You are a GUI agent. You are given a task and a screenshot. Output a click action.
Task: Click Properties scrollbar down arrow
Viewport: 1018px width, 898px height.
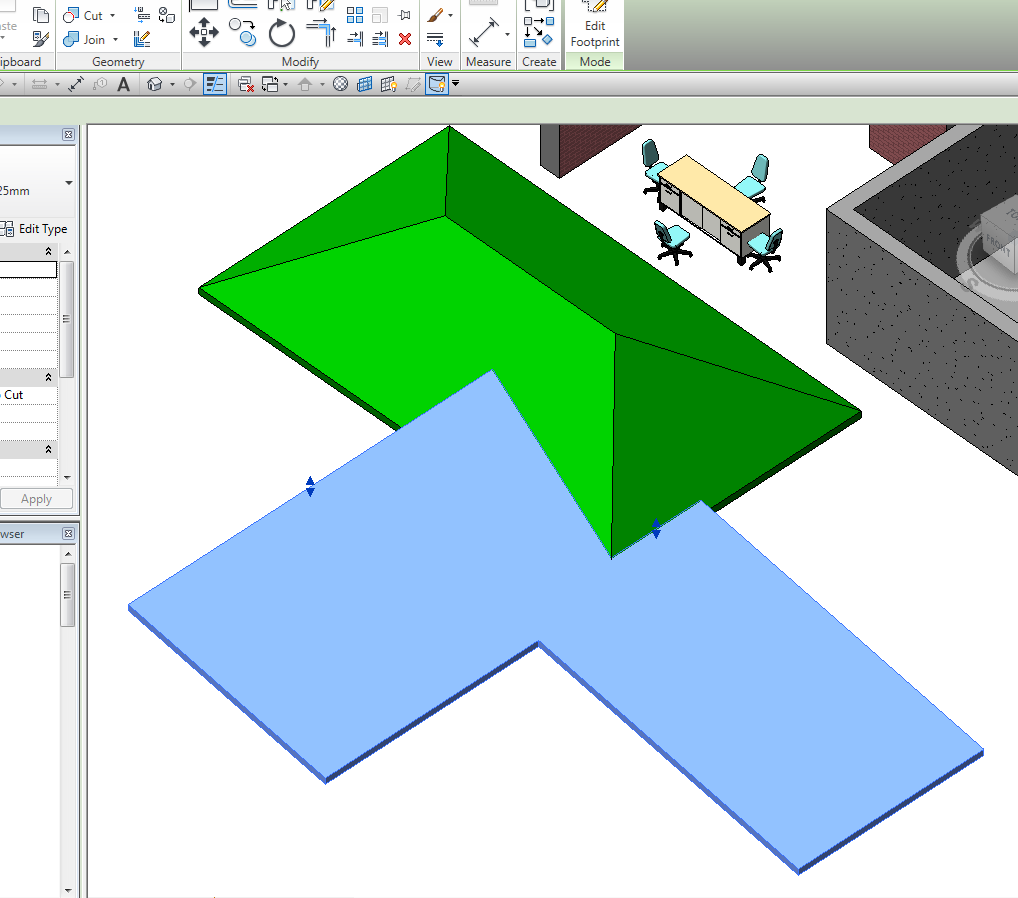(x=68, y=477)
